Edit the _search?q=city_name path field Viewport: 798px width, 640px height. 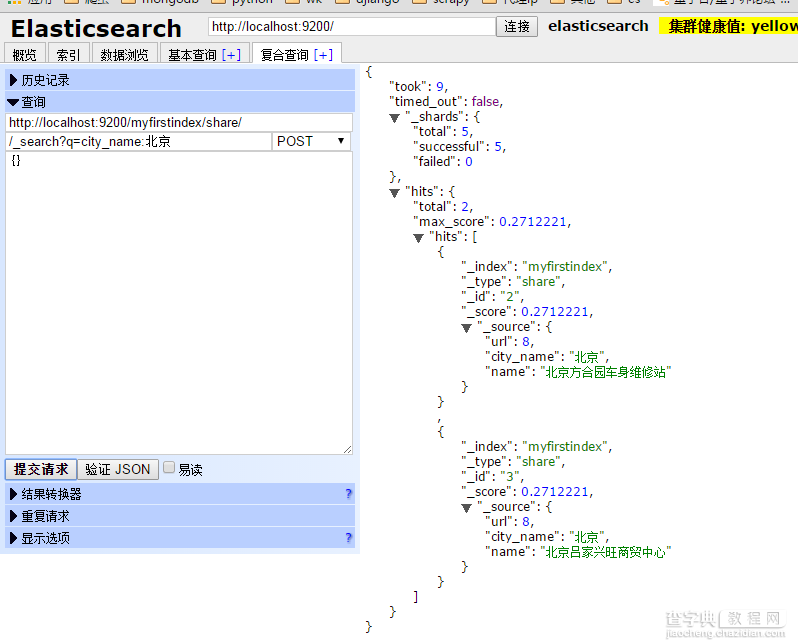point(139,141)
